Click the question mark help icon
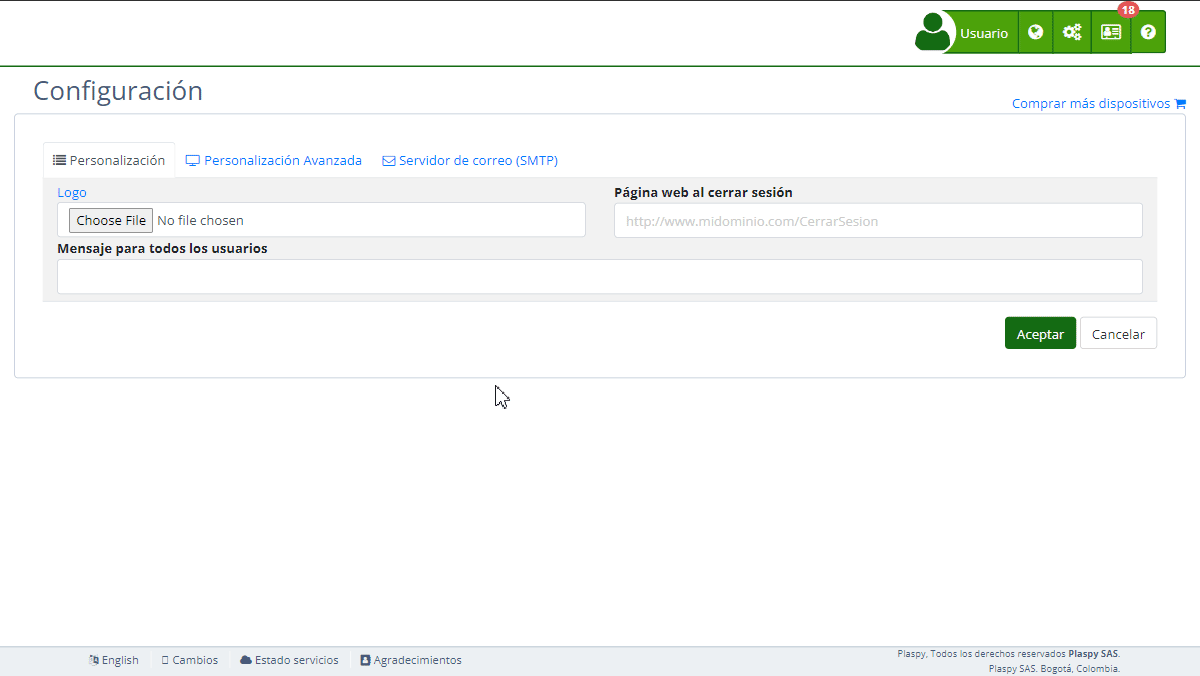 1148,32
